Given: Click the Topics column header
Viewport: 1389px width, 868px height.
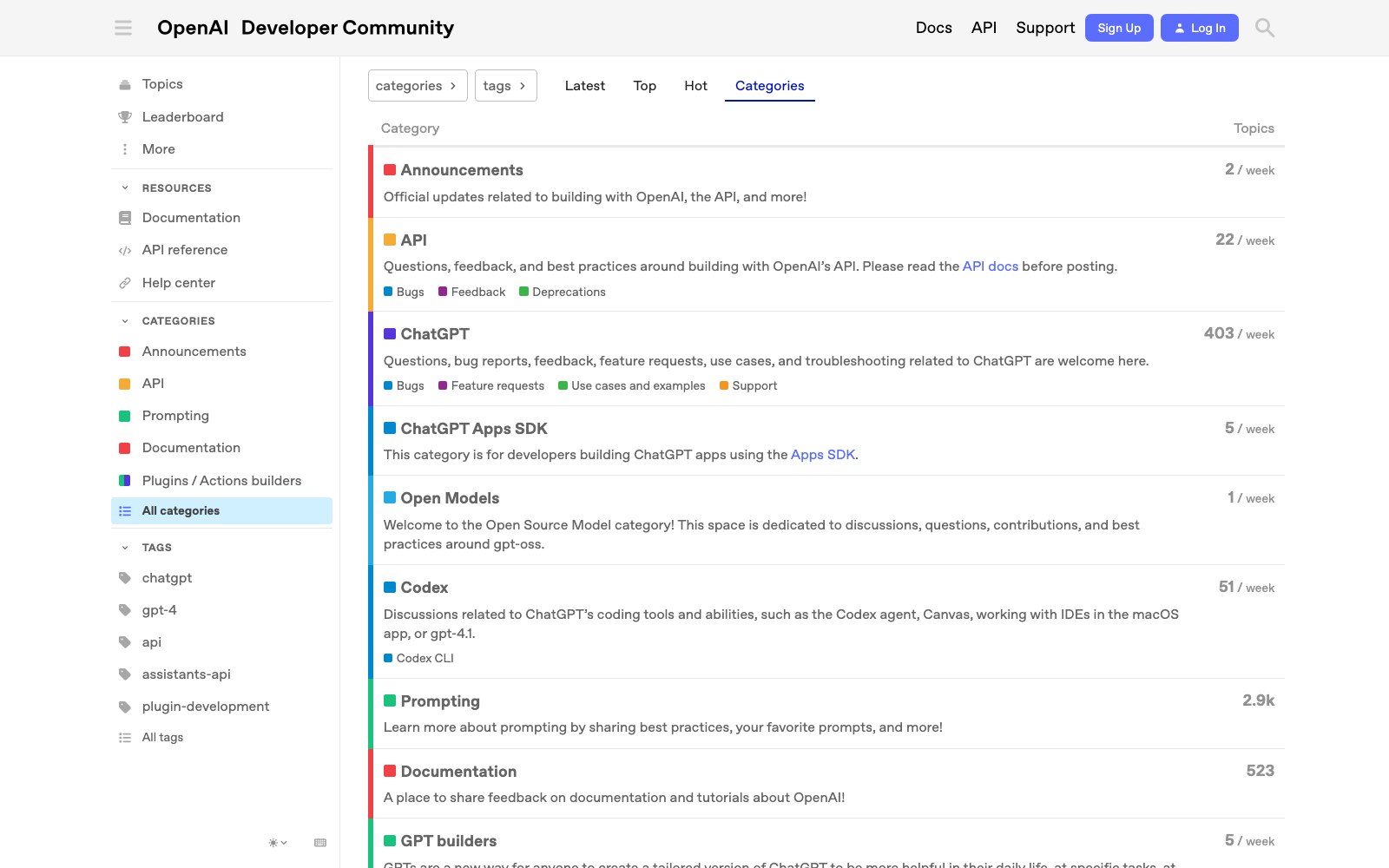Looking at the screenshot, I should coord(1254,128).
